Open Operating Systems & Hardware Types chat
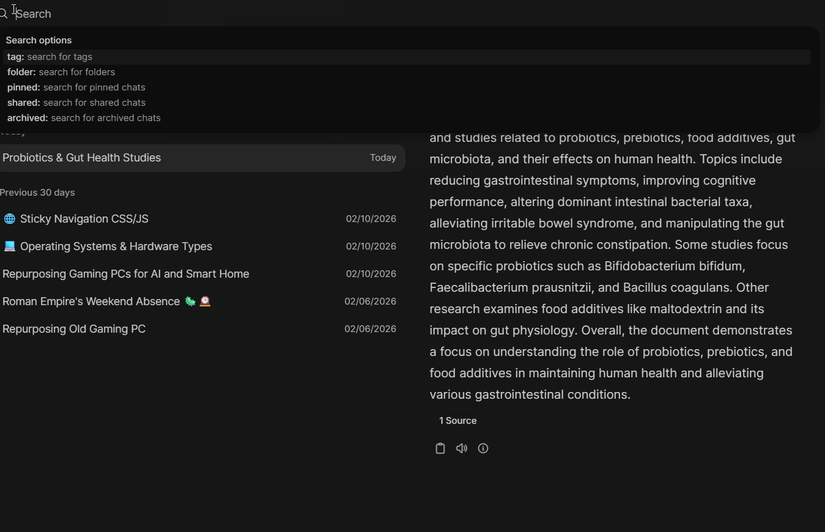825x532 pixels. click(x=202, y=246)
